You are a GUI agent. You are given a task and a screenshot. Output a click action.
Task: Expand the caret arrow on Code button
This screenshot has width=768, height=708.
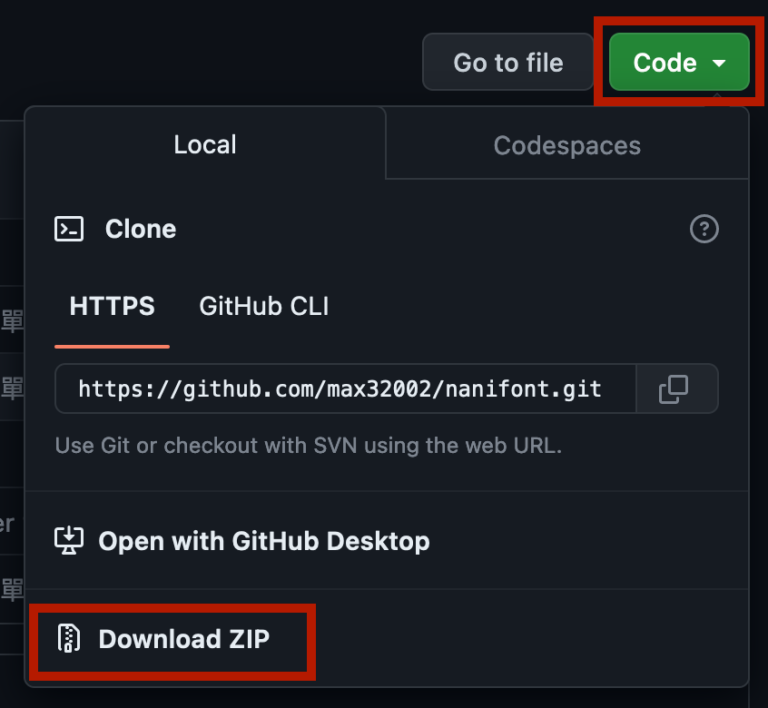(x=719, y=63)
